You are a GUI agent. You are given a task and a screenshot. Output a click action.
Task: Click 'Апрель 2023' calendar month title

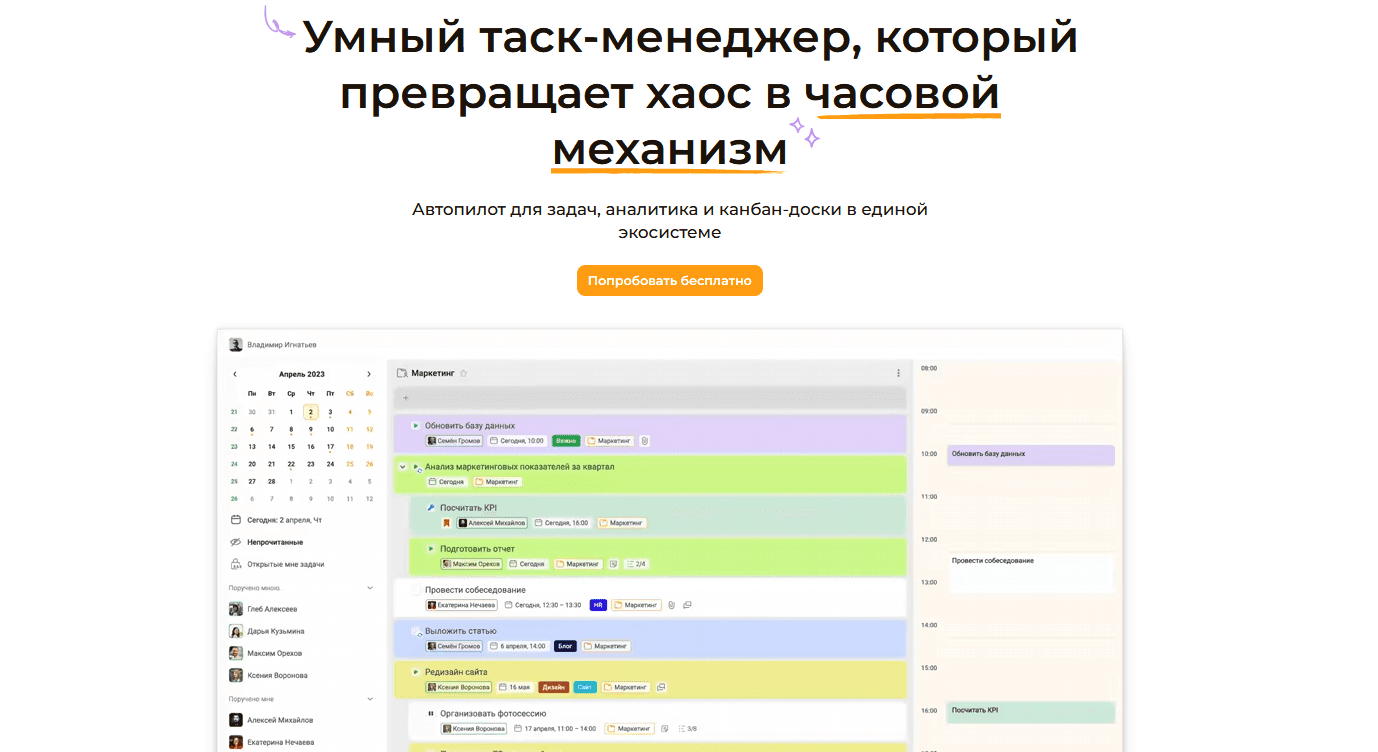click(x=302, y=374)
